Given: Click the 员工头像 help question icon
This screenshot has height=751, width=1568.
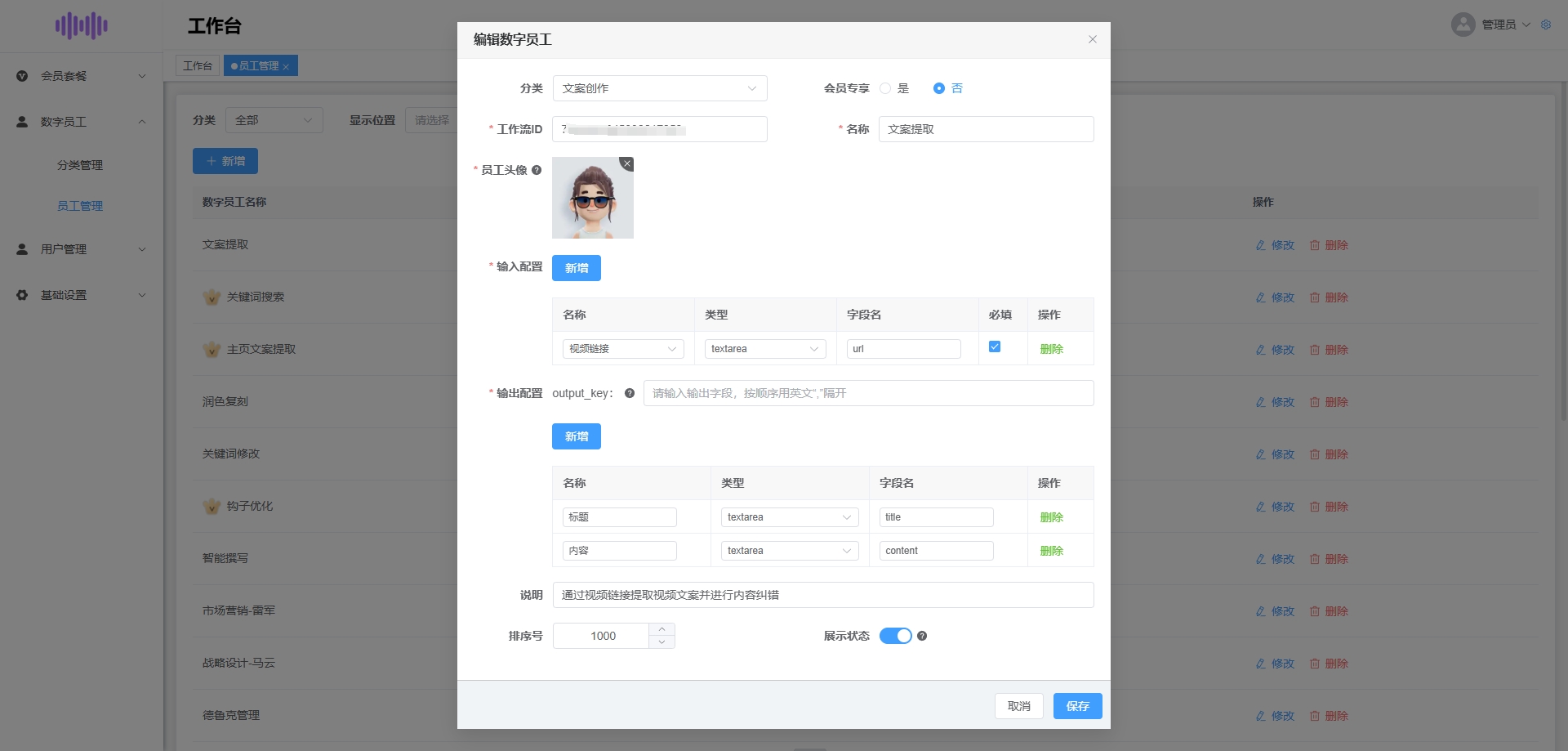Looking at the screenshot, I should pyautogui.click(x=537, y=170).
